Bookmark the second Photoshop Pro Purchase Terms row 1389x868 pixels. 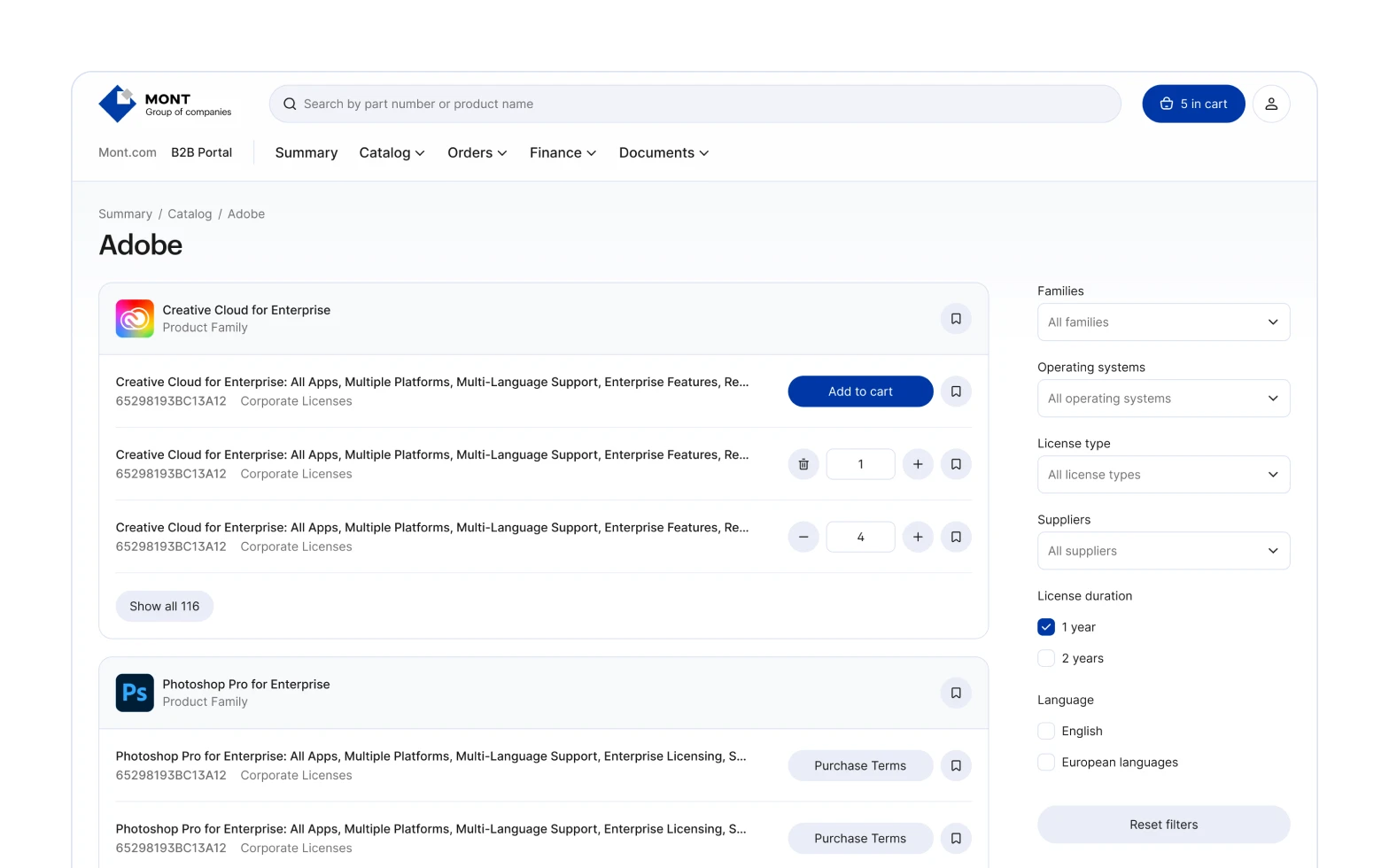pyautogui.click(x=956, y=838)
